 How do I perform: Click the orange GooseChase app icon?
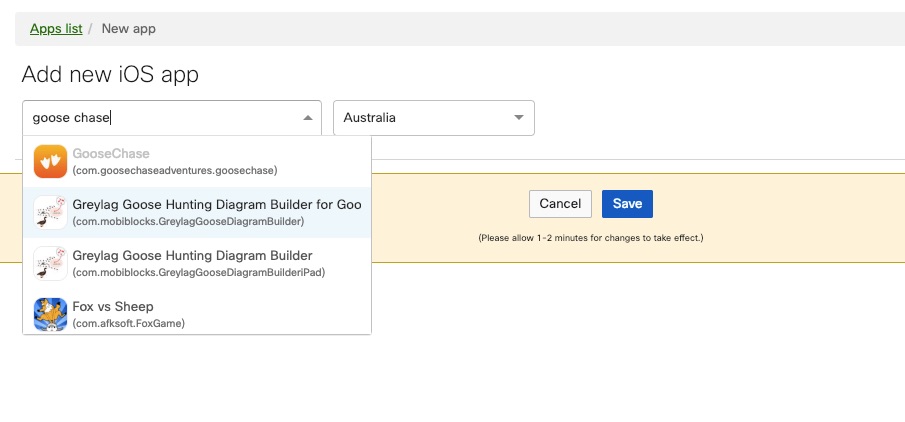[50, 162]
